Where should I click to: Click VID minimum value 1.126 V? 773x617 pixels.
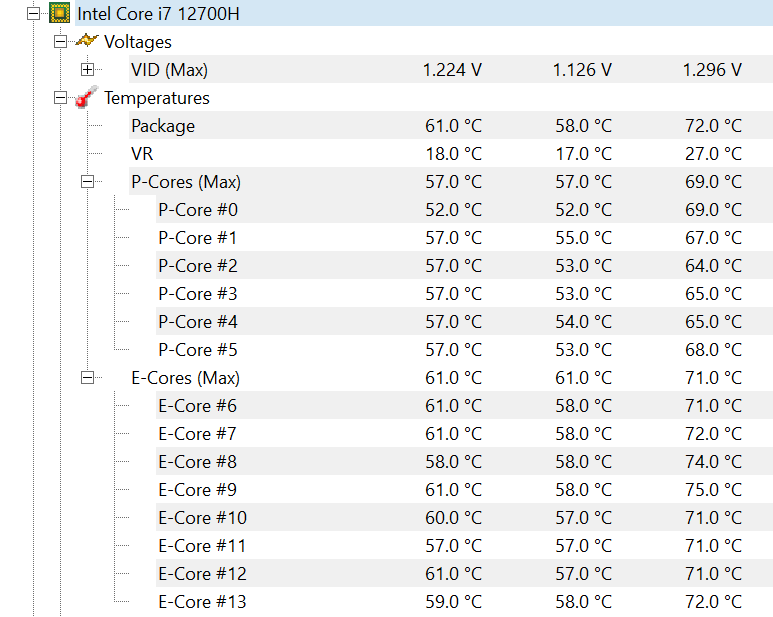point(582,70)
